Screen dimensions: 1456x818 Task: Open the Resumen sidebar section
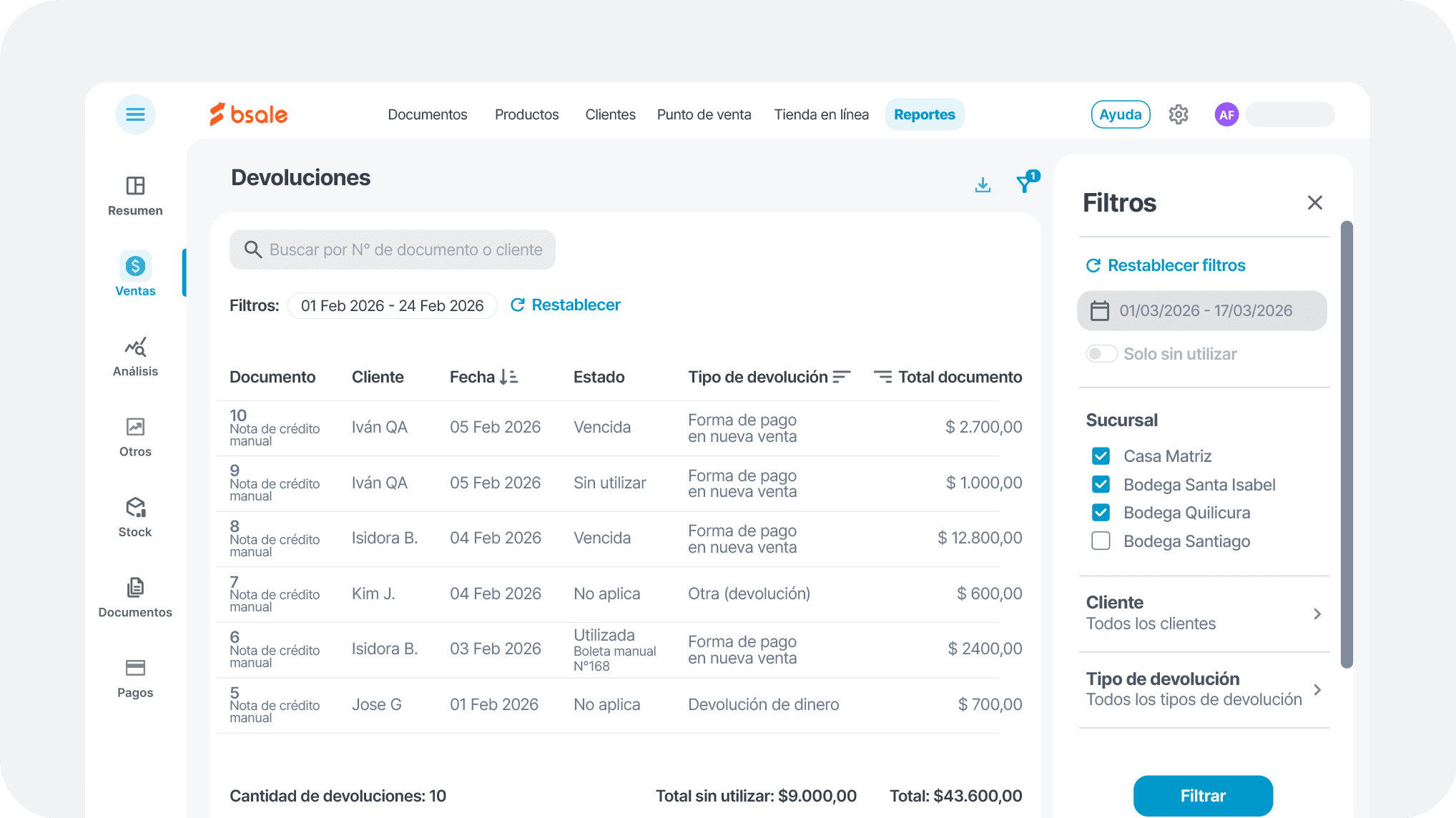(135, 196)
